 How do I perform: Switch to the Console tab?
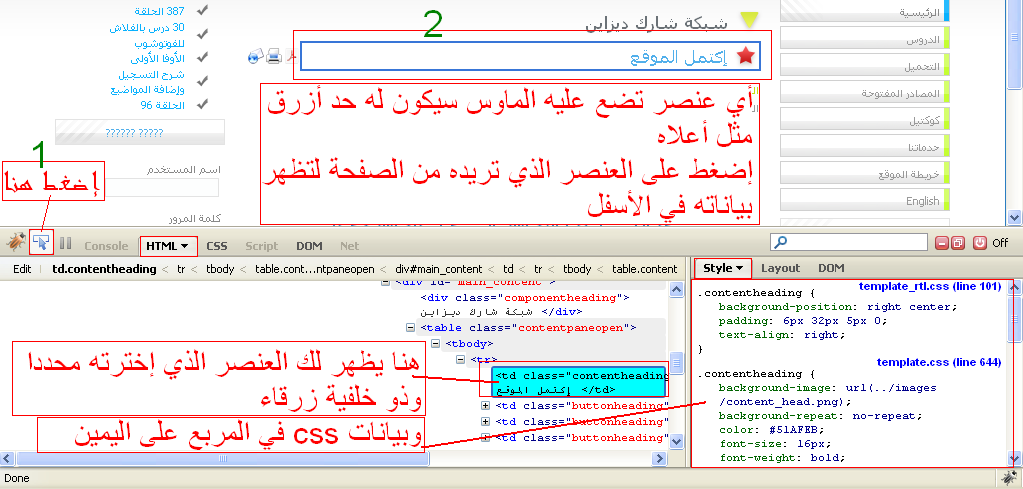[106, 246]
